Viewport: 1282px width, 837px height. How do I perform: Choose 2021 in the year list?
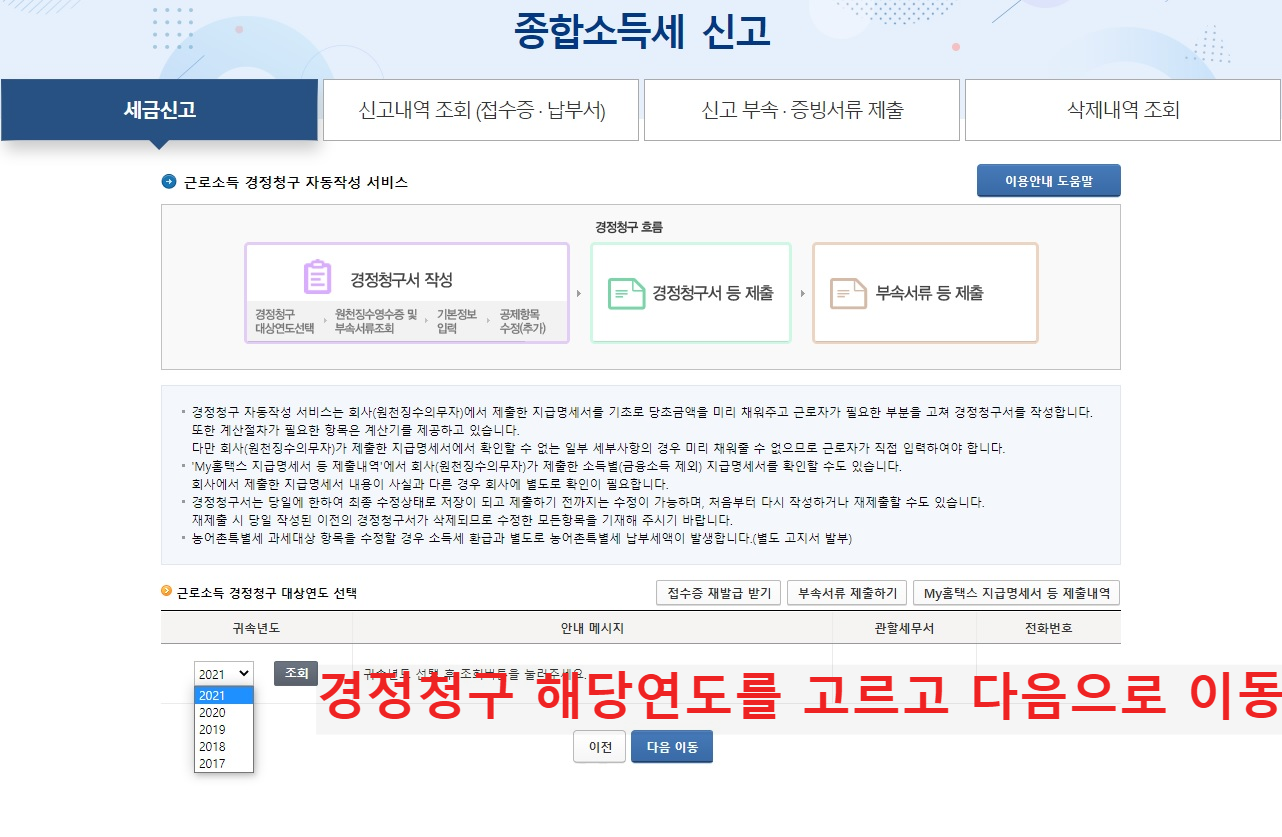[x=224, y=696]
